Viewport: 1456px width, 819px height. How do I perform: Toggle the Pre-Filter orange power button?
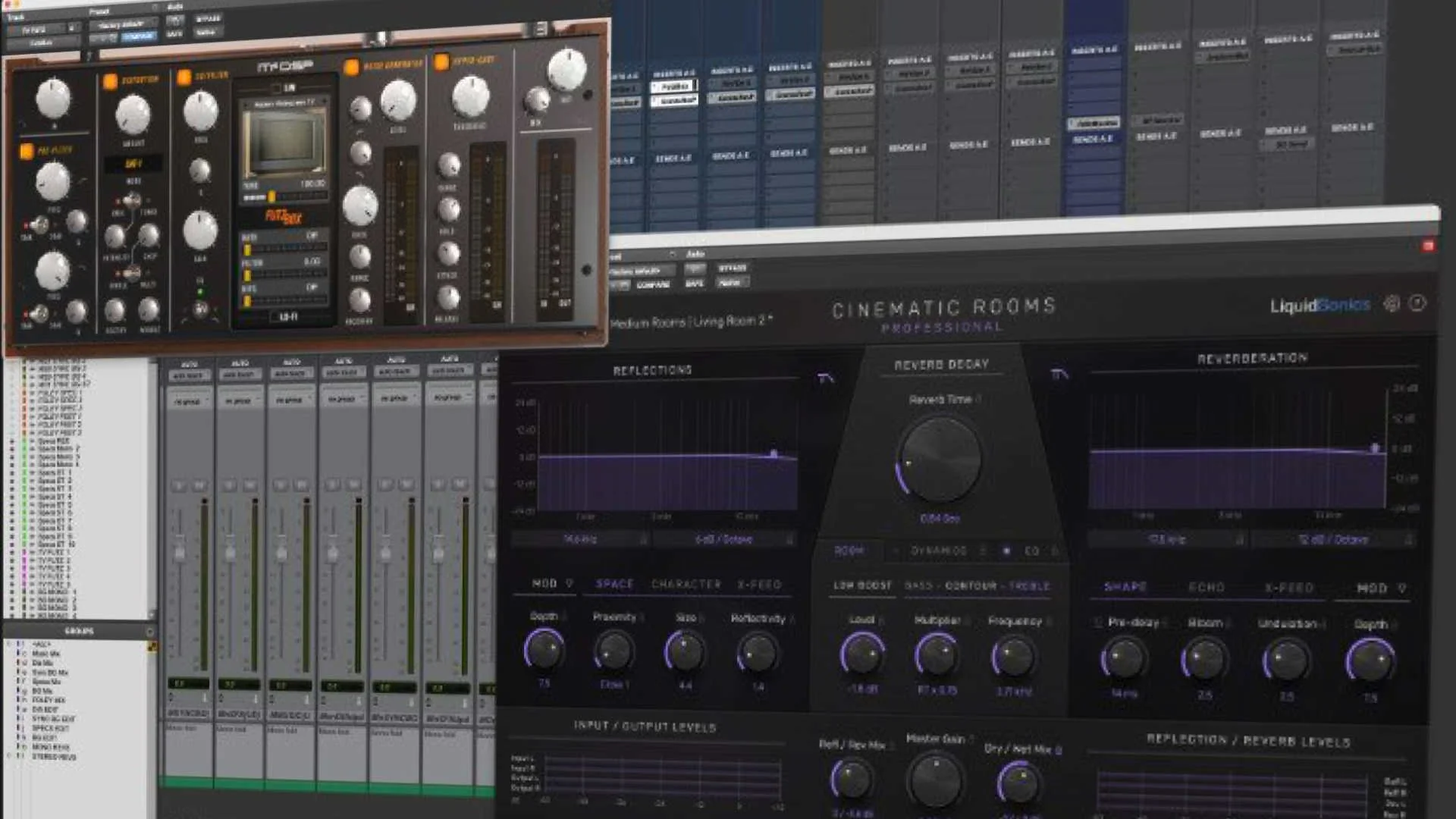[x=27, y=151]
